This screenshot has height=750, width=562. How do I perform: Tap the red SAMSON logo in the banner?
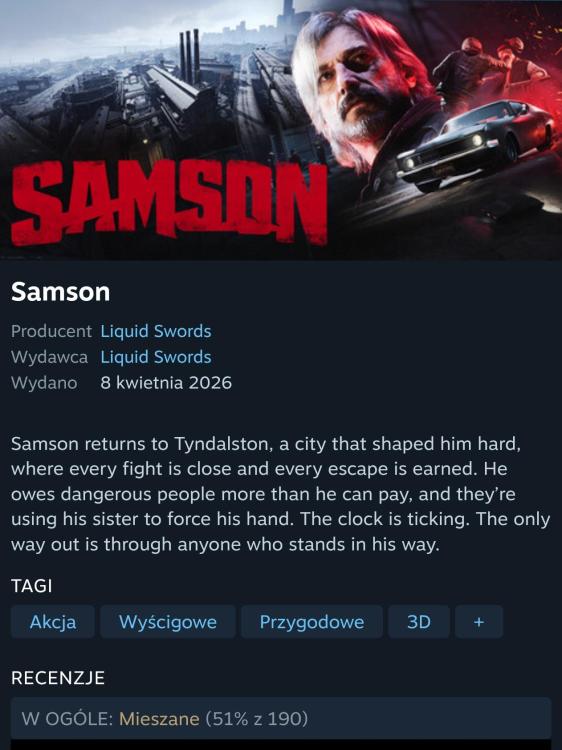(x=169, y=203)
